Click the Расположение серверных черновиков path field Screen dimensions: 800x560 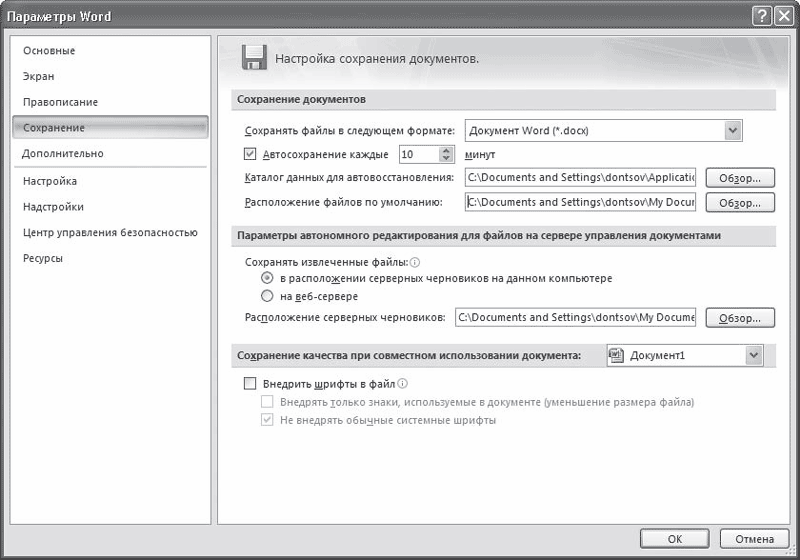(x=576, y=317)
